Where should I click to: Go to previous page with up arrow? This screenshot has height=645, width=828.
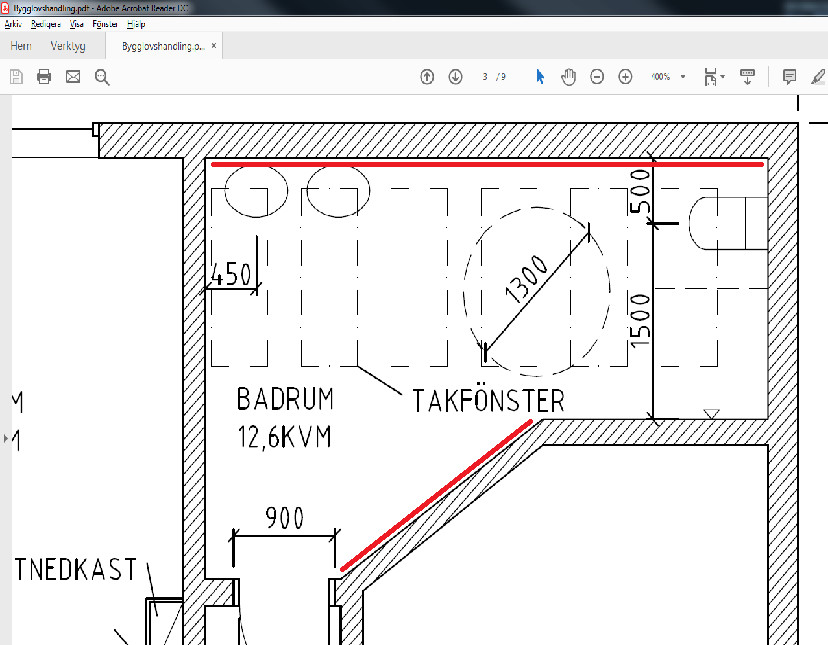pyautogui.click(x=427, y=77)
